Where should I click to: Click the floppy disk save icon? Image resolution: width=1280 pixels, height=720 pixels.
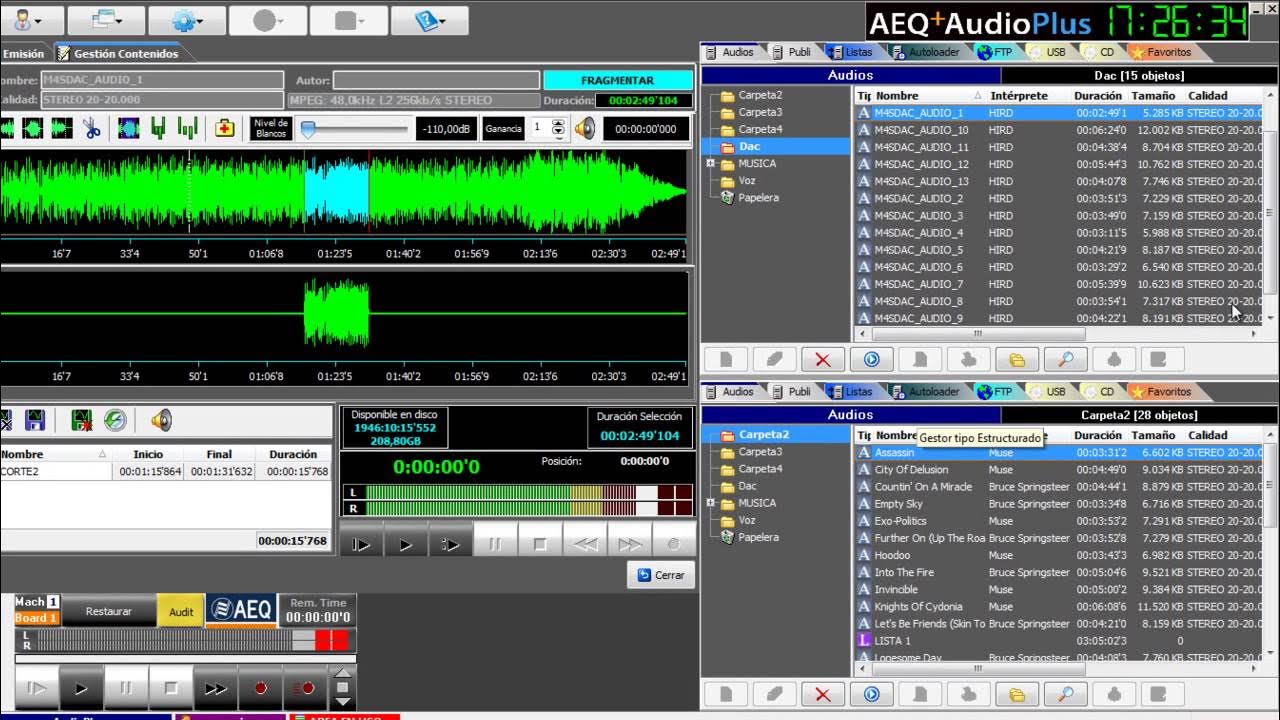(35, 420)
